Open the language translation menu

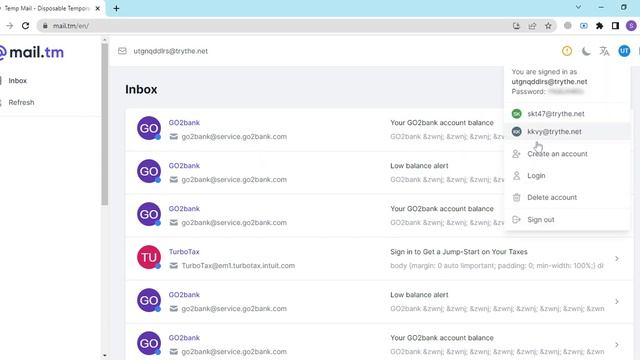pyautogui.click(x=604, y=51)
